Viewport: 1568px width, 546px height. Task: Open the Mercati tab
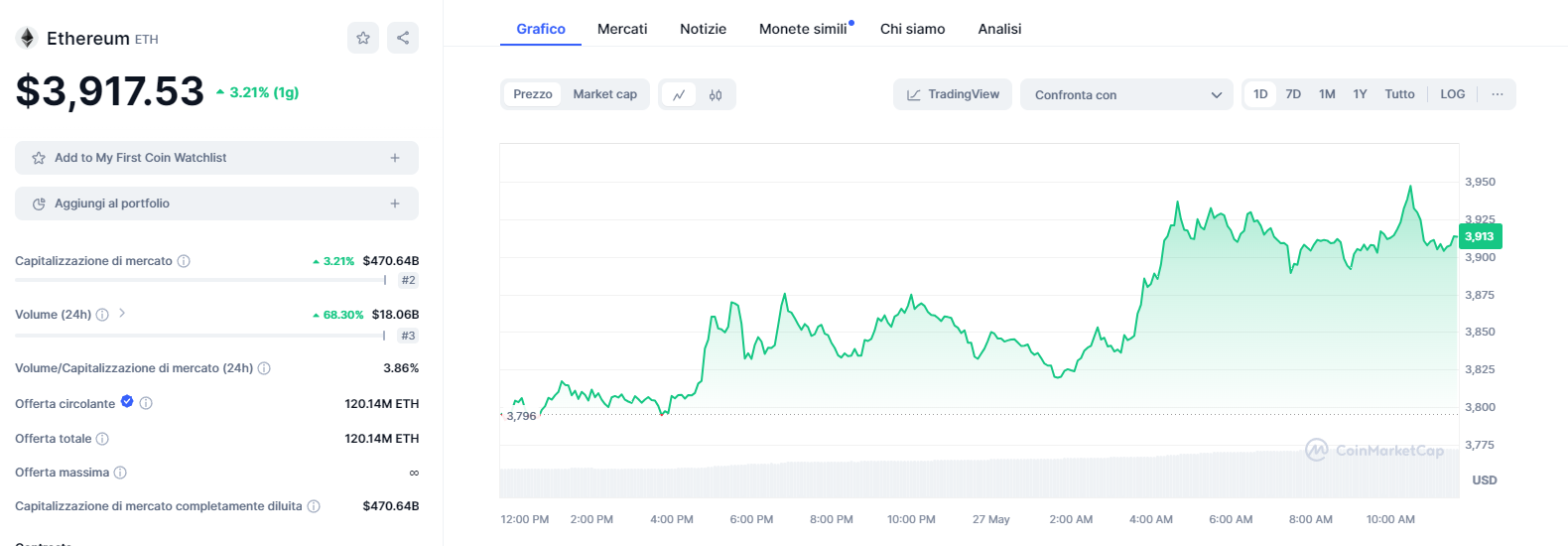coord(622,29)
